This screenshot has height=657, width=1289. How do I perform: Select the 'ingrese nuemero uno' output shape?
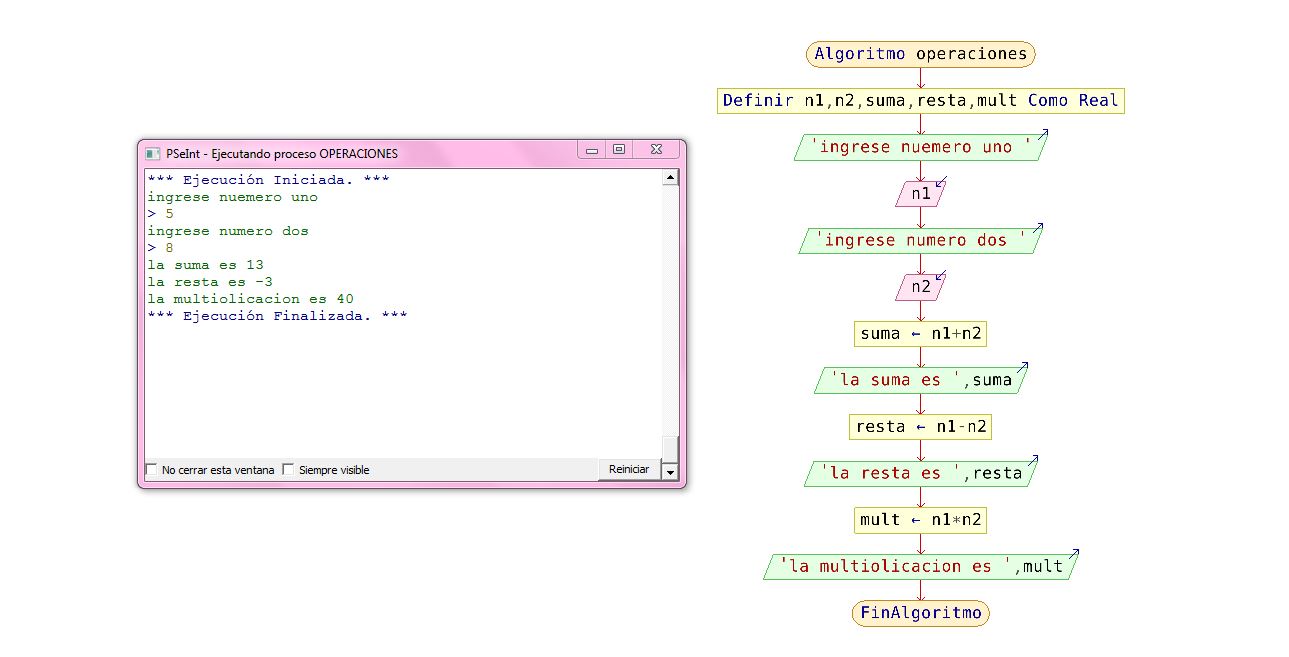tap(919, 146)
